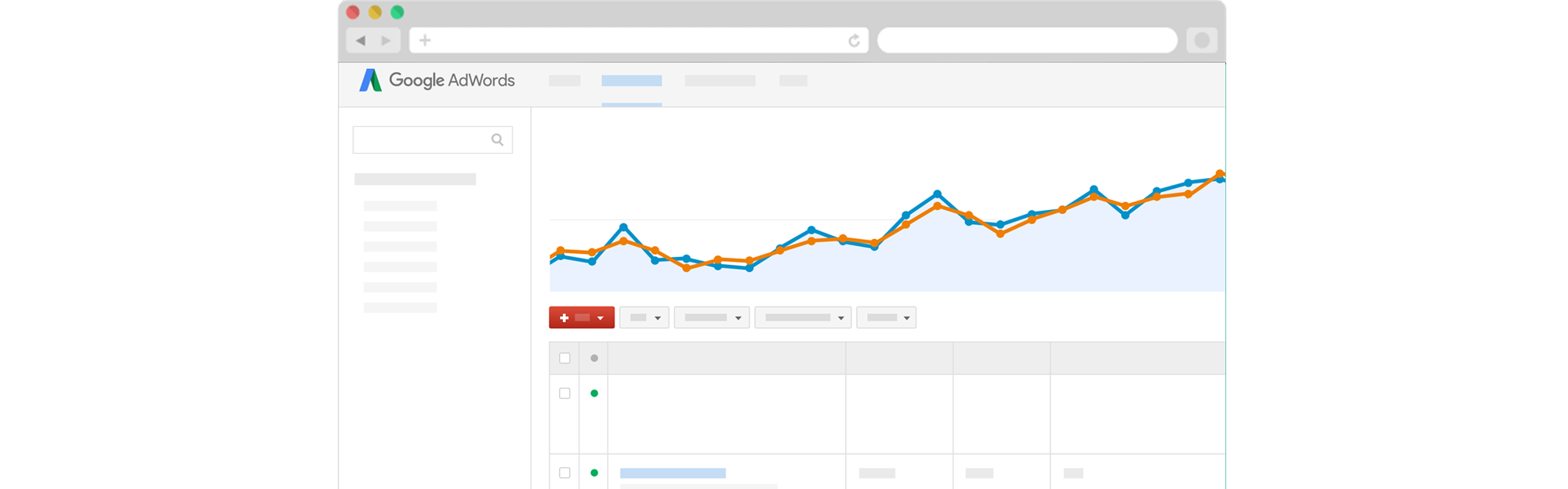Select the first gray navigation tab
This screenshot has height=489, width=1568.
coord(564,81)
